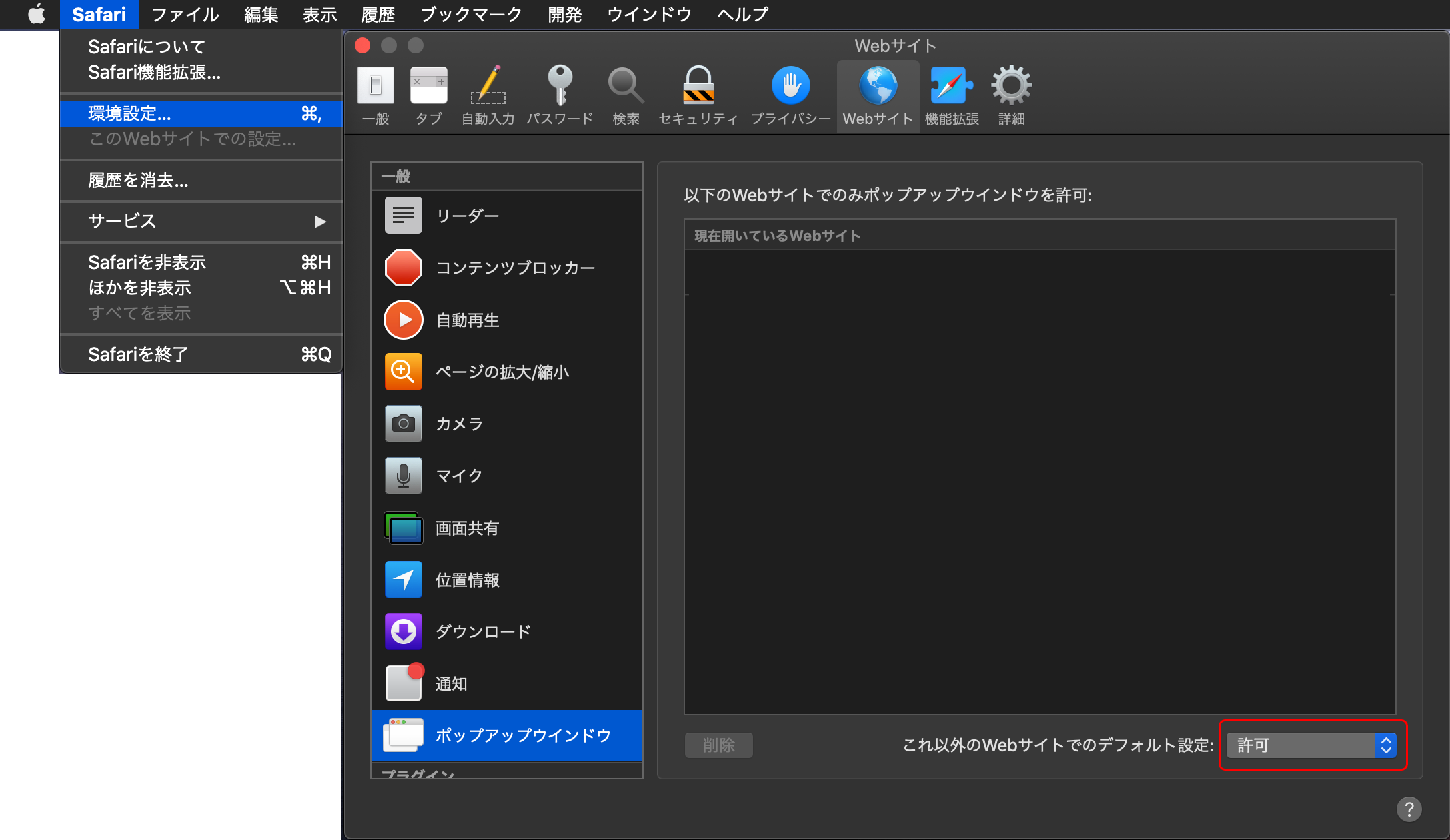Choose Safariを終了 menu item
The height and width of the screenshot is (840, 1450).
(x=201, y=354)
